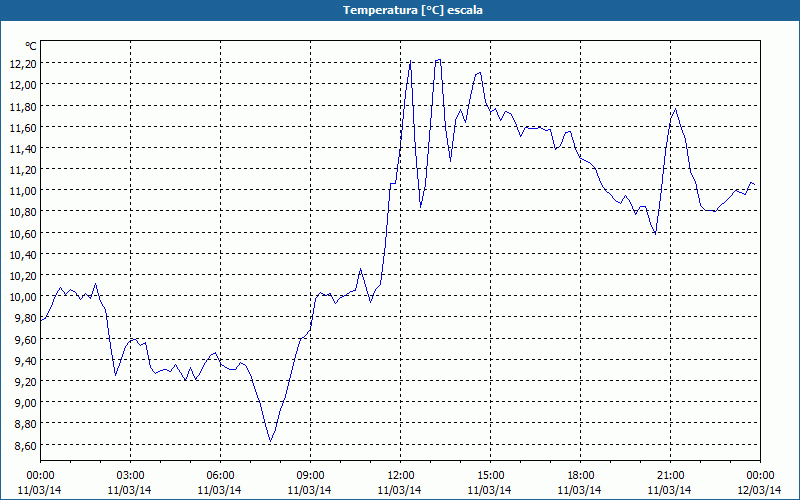Click the 11/03/14 date under 21:00
Image resolution: width=800 pixels, height=500 pixels.
670,490
